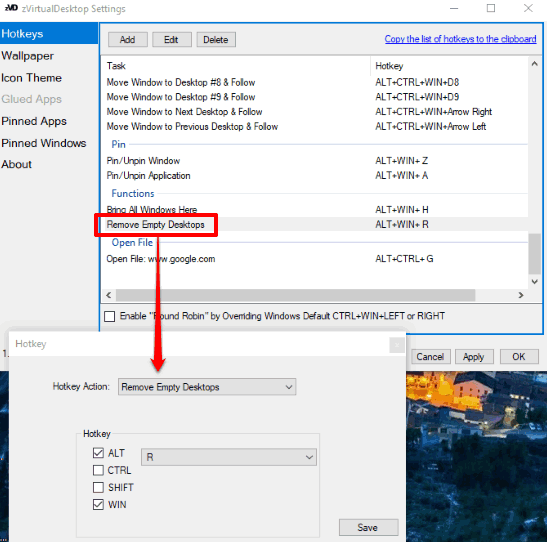Click the hotkey list scroll up arrow
This screenshot has width=547, height=542.
pos(534,64)
